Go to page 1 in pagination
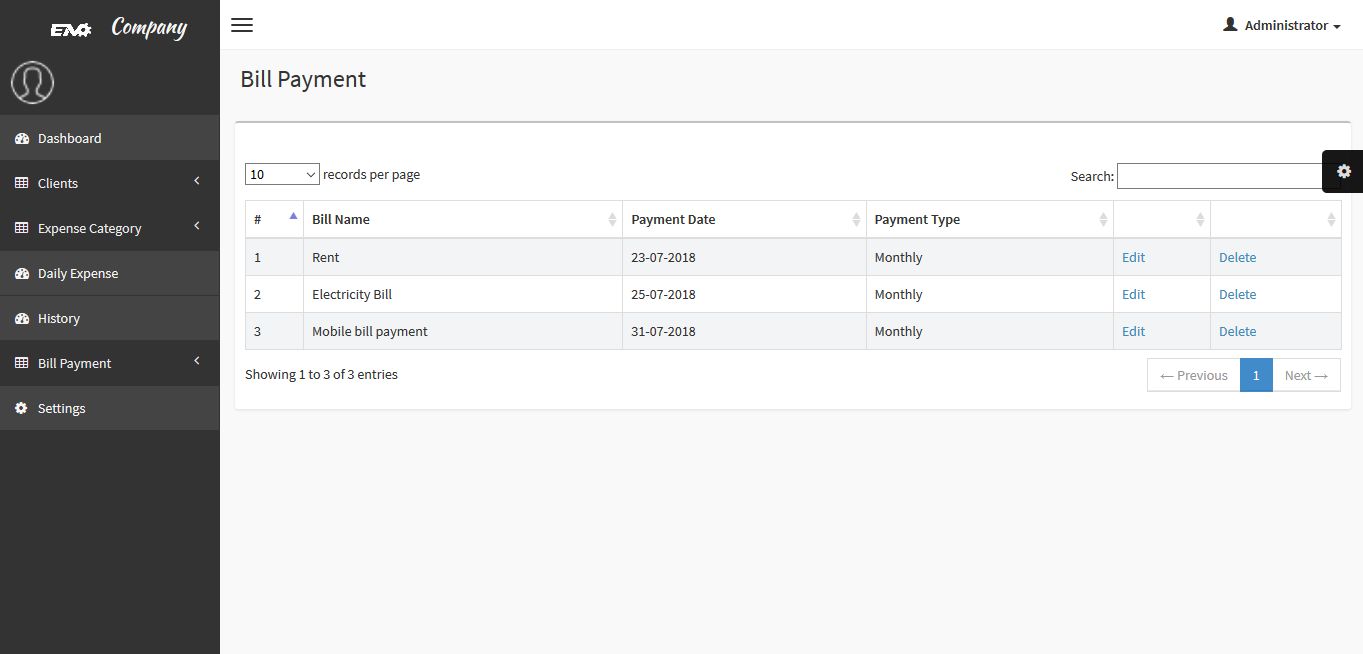Viewport: 1363px width, 654px height. click(1256, 375)
